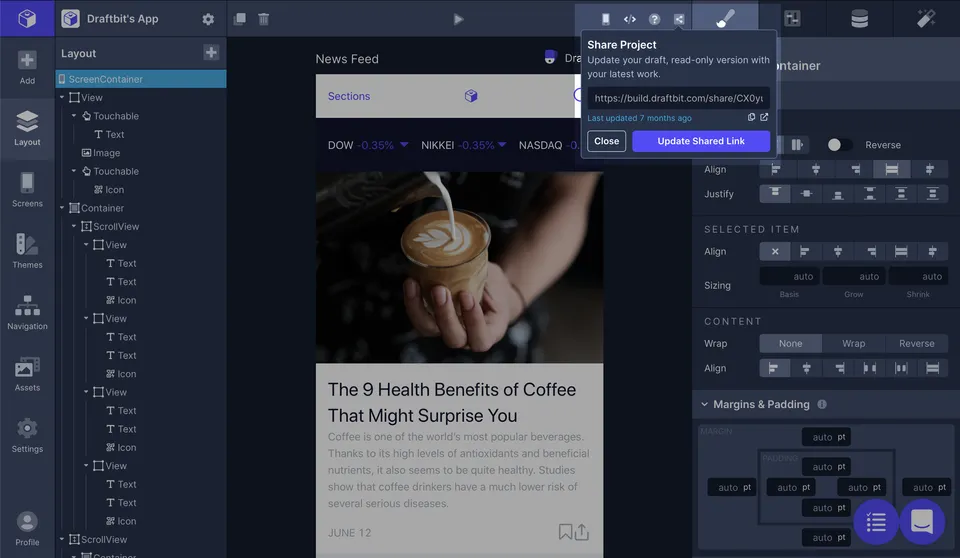This screenshot has width=960, height=558.
Task: Switch to the magic wand tab
Action: click(x=926, y=18)
